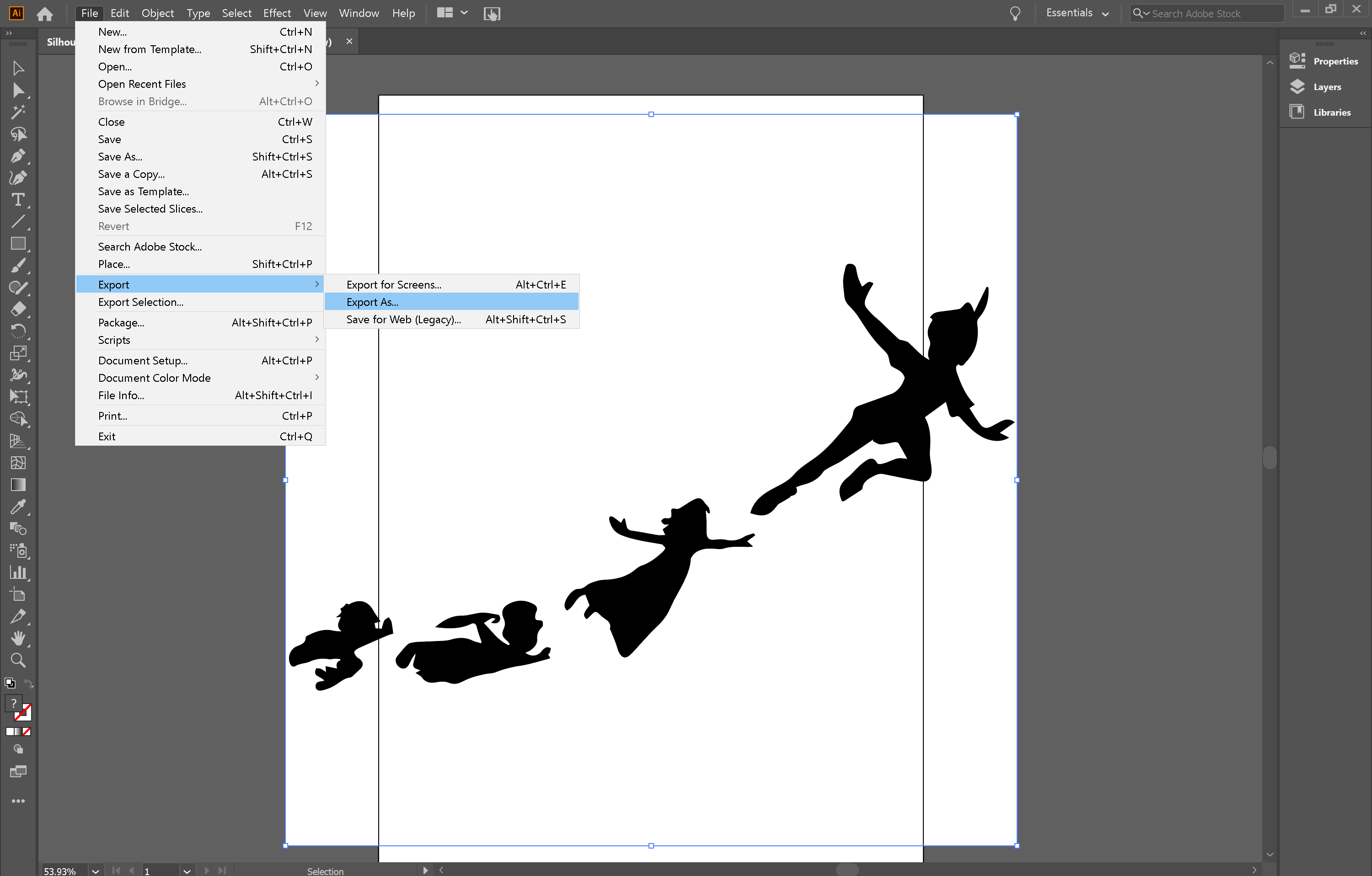
Task: Select the Direct Selection tool
Action: coord(18,90)
